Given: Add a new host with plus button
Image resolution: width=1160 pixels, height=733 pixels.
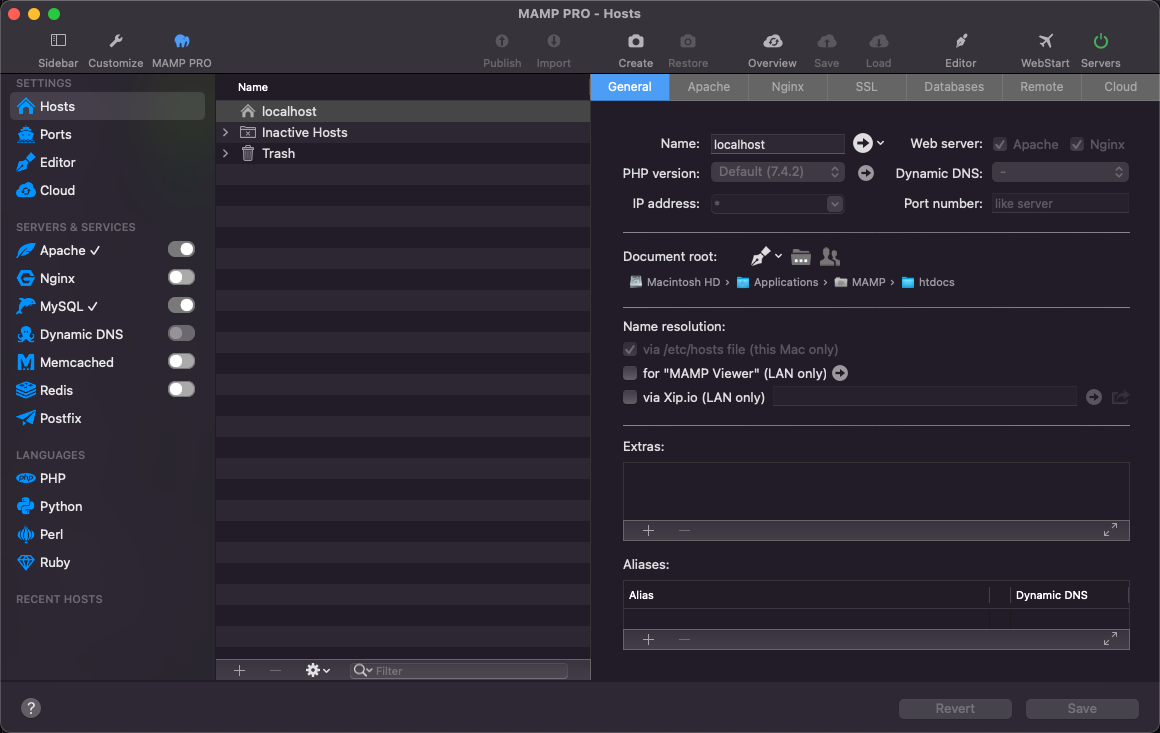Looking at the screenshot, I should [x=240, y=671].
